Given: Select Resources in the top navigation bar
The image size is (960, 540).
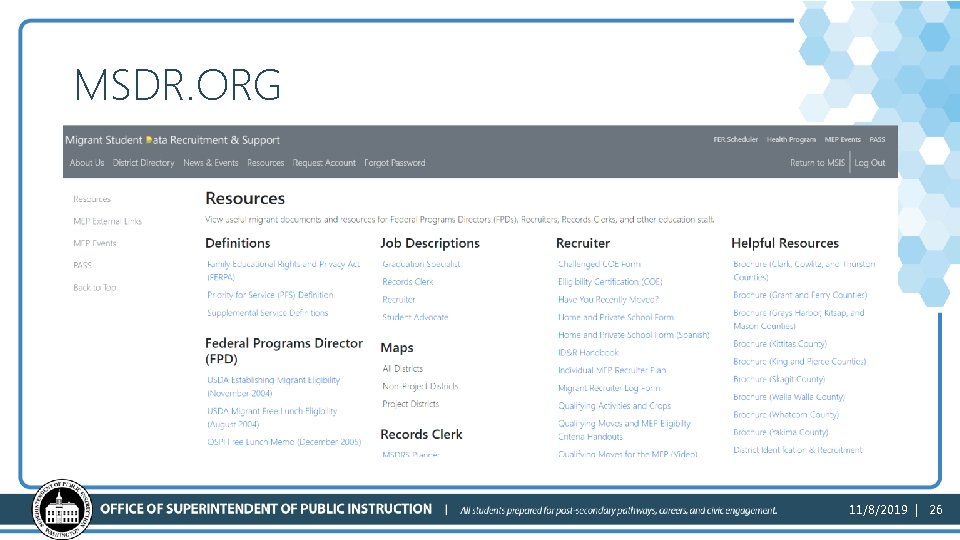Looking at the screenshot, I should pyautogui.click(x=266, y=163).
